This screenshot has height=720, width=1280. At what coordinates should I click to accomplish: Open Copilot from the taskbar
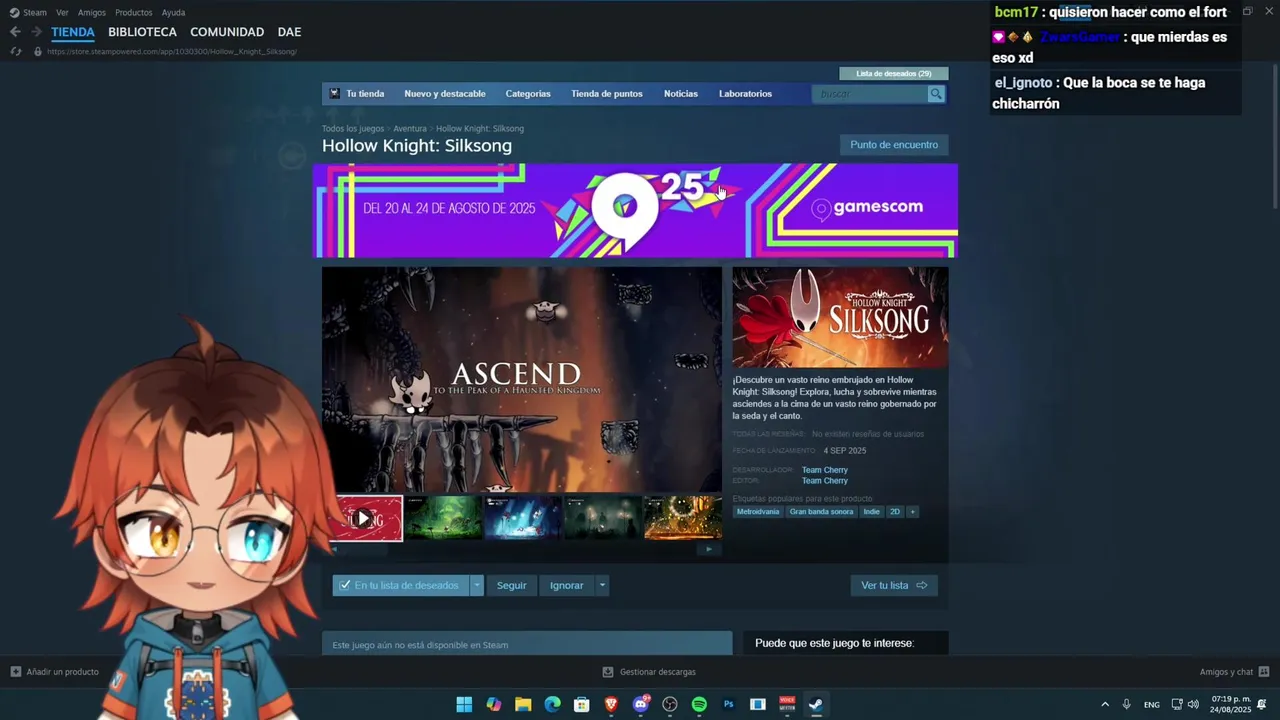point(493,705)
